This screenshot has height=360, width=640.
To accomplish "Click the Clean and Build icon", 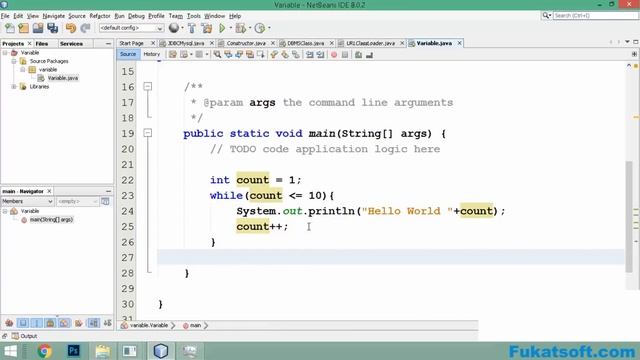I will point(207,28).
